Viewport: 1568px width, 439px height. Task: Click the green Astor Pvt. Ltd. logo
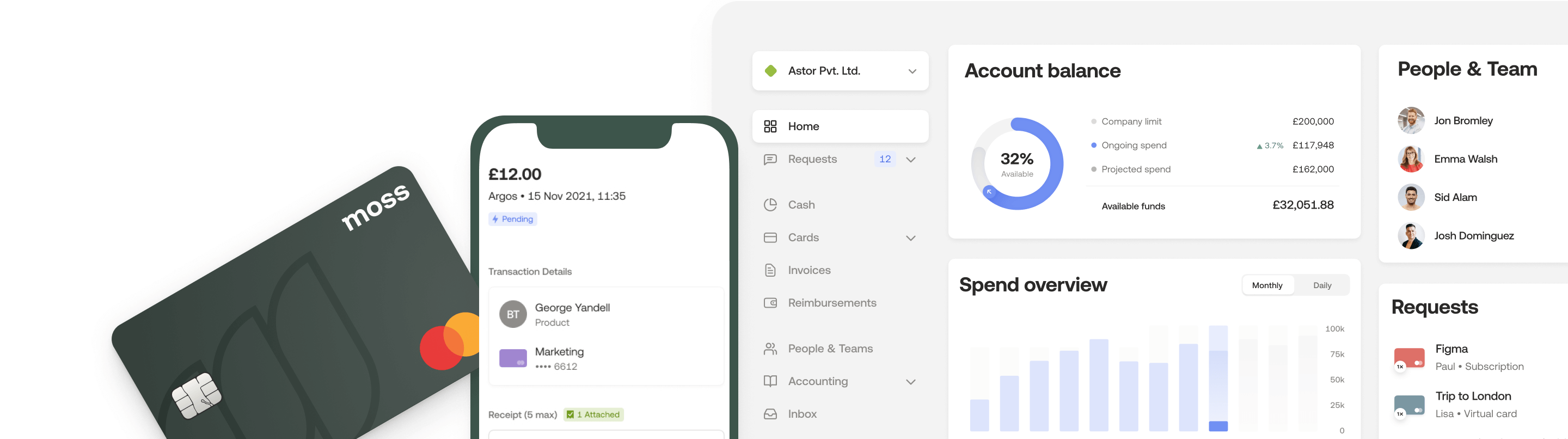(x=770, y=71)
